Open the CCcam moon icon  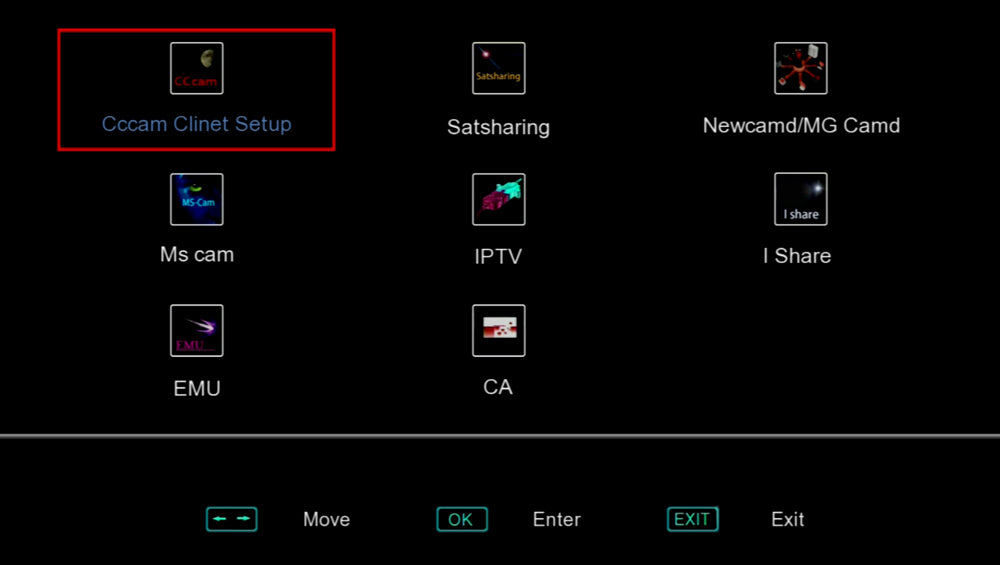click(196, 68)
